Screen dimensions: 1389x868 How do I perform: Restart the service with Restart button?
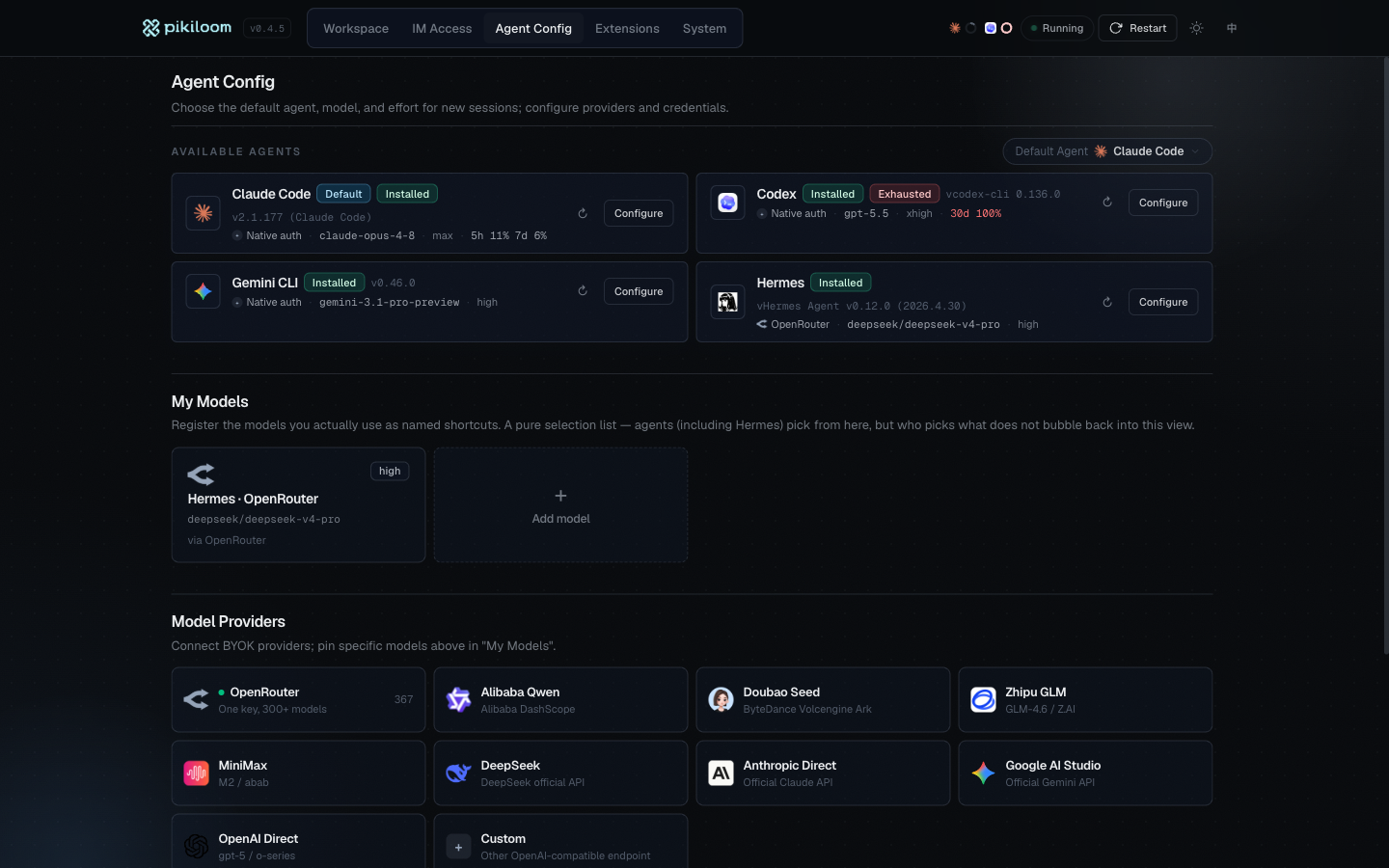[x=1138, y=28]
